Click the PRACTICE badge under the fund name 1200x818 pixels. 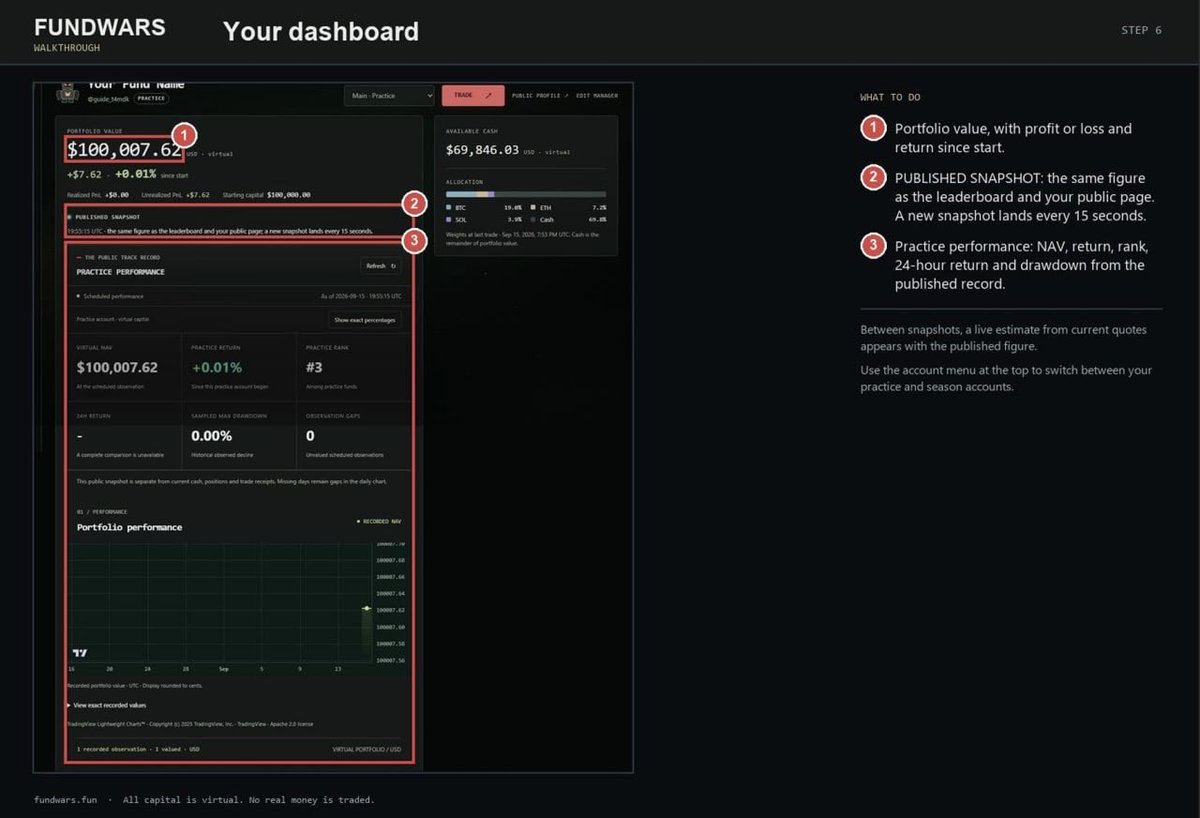point(151,99)
